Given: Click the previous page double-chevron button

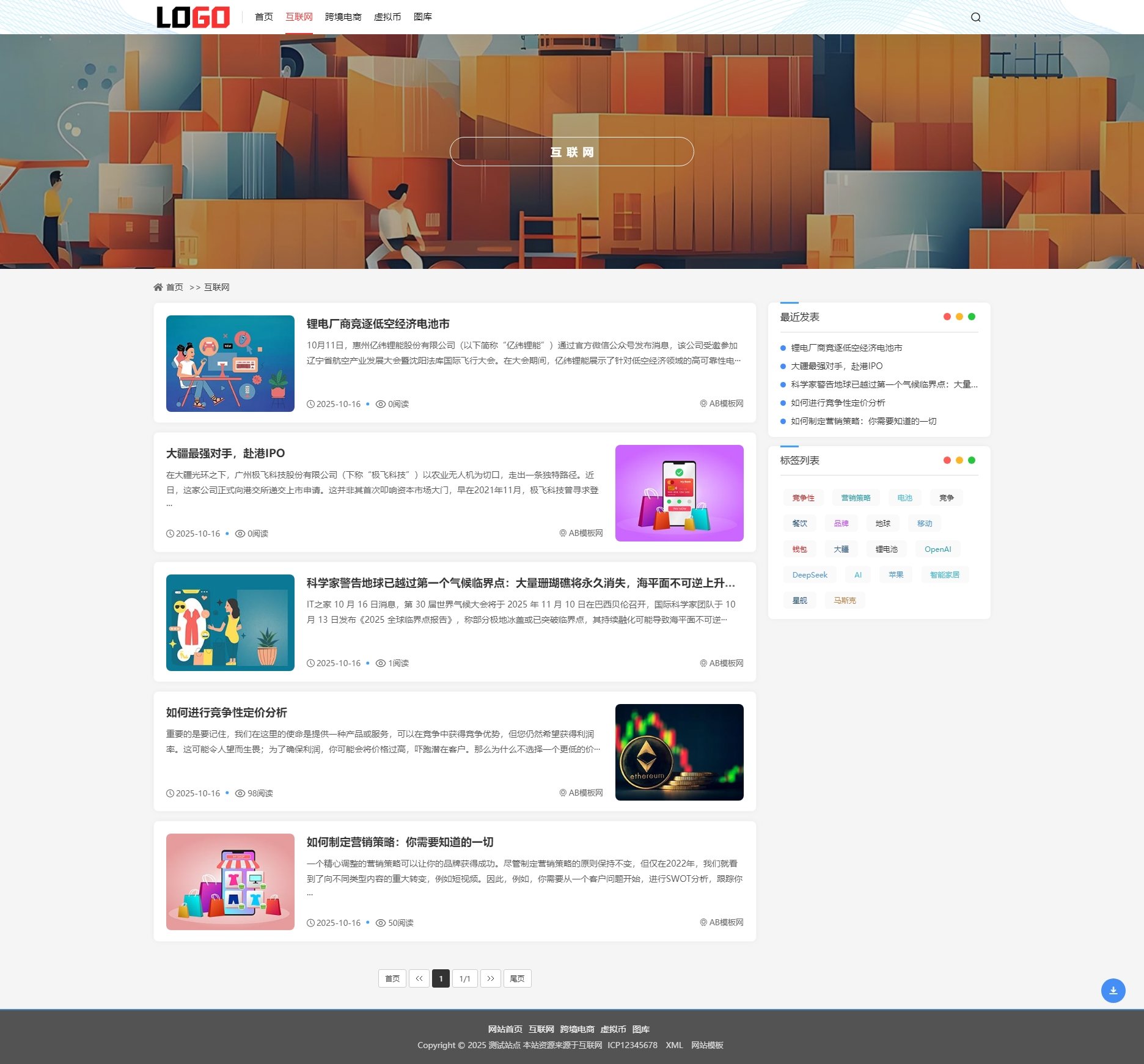Looking at the screenshot, I should [x=419, y=978].
